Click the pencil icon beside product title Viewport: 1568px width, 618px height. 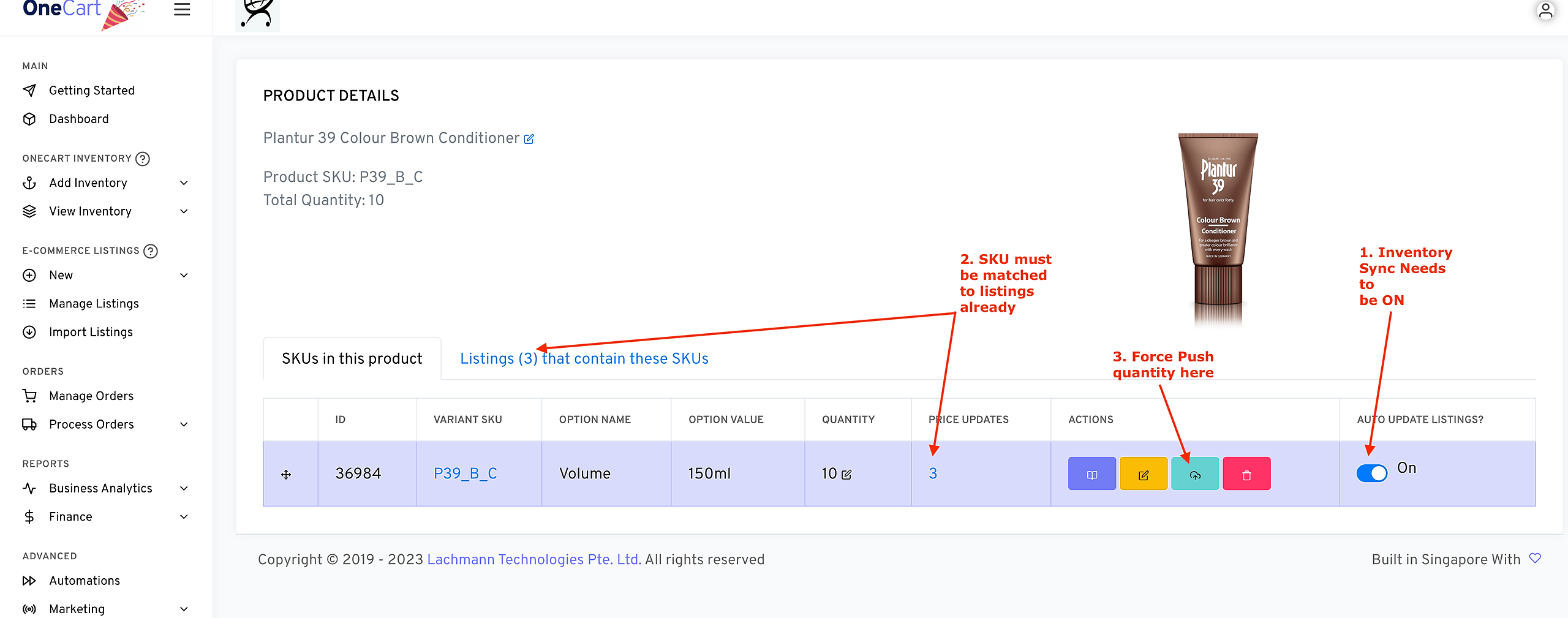click(x=529, y=139)
